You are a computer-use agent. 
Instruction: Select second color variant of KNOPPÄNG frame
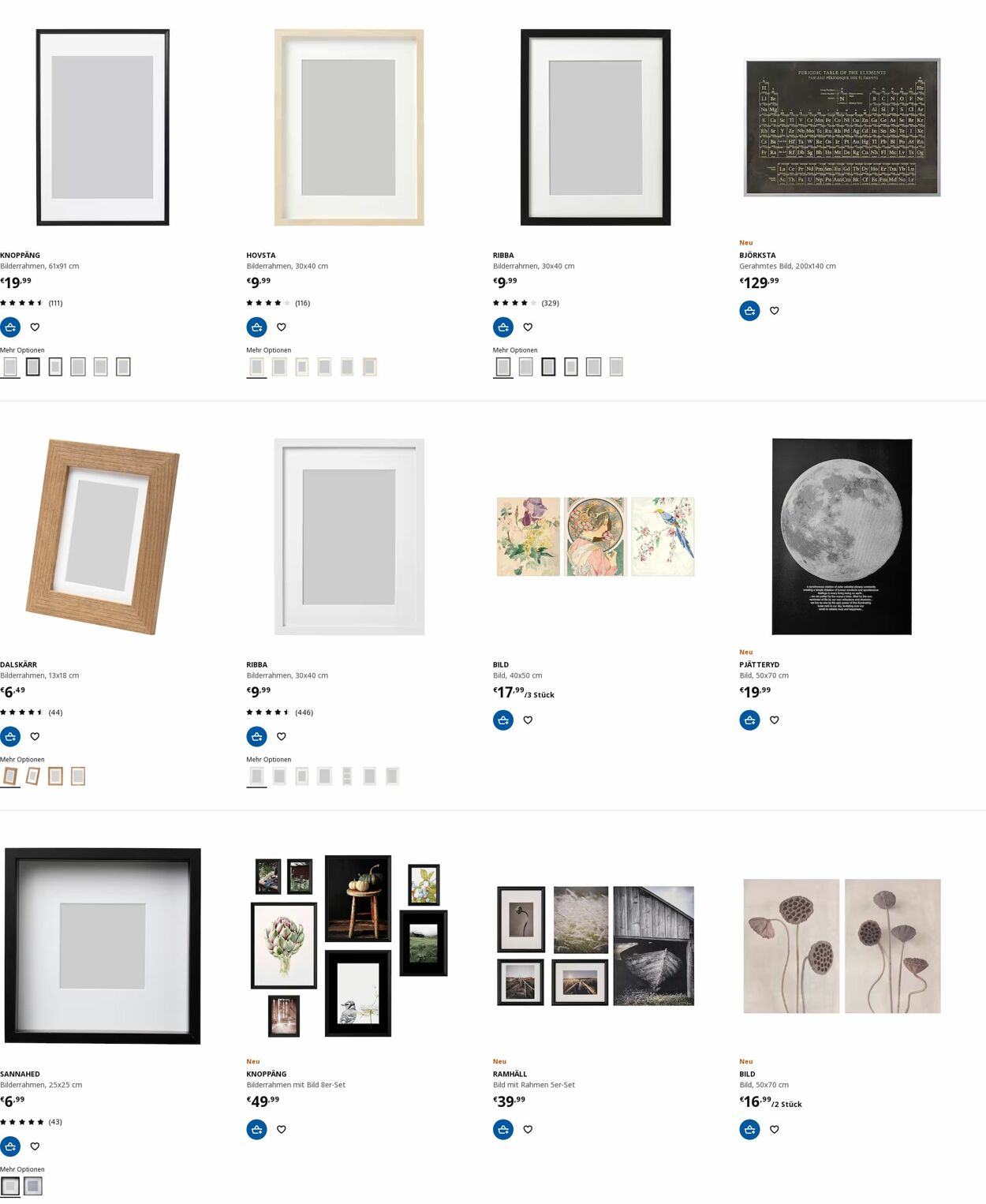pyautogui.click(x=32, y=367)
